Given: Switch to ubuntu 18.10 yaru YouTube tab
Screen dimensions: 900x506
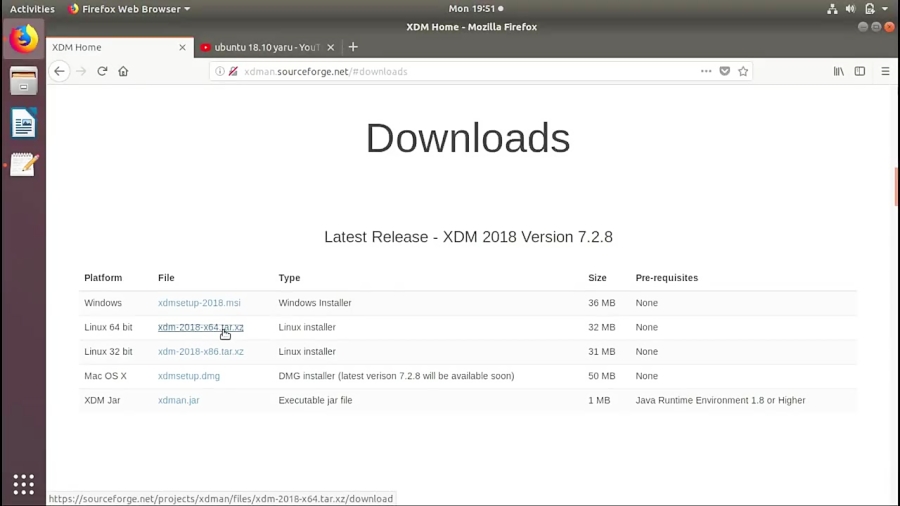Looking at the screenshot, I should click(x=267, y=47).
